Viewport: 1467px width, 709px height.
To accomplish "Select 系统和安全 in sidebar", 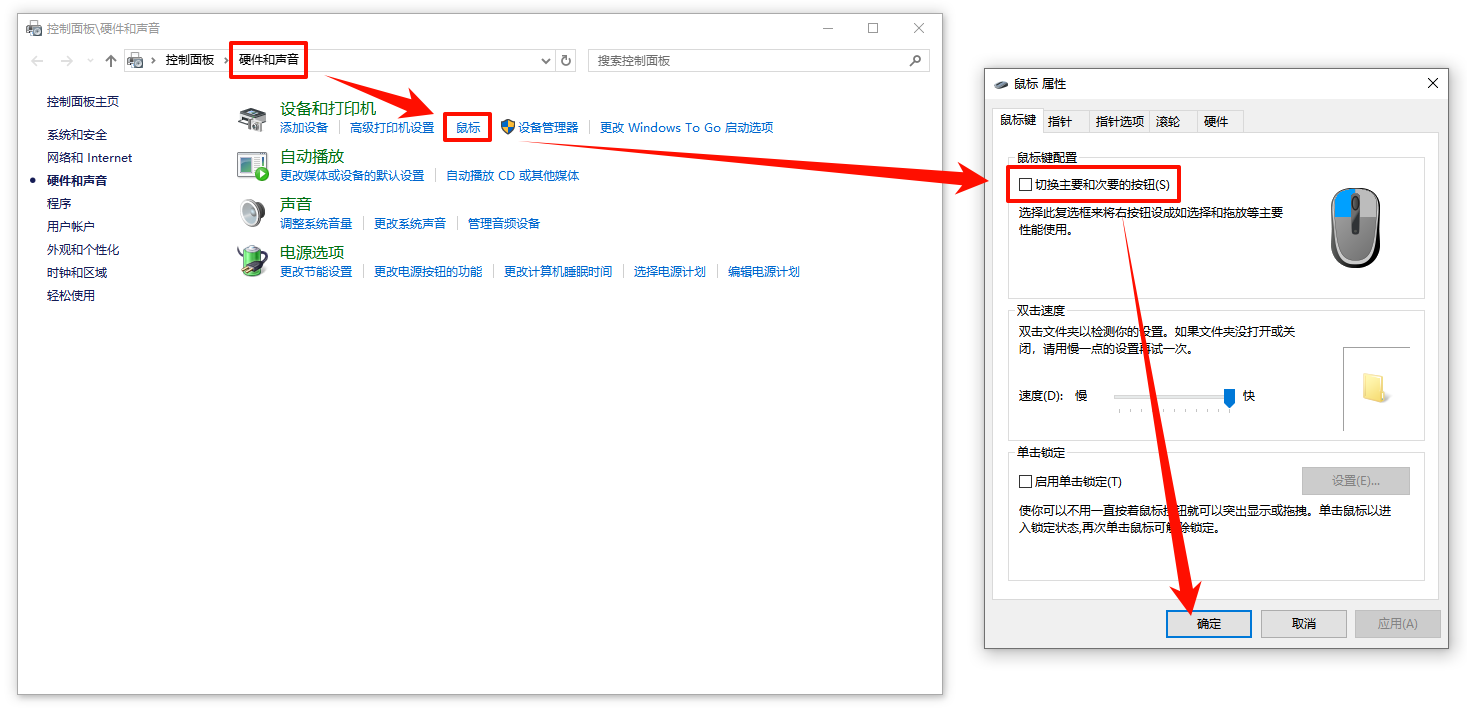I will 77,135.
